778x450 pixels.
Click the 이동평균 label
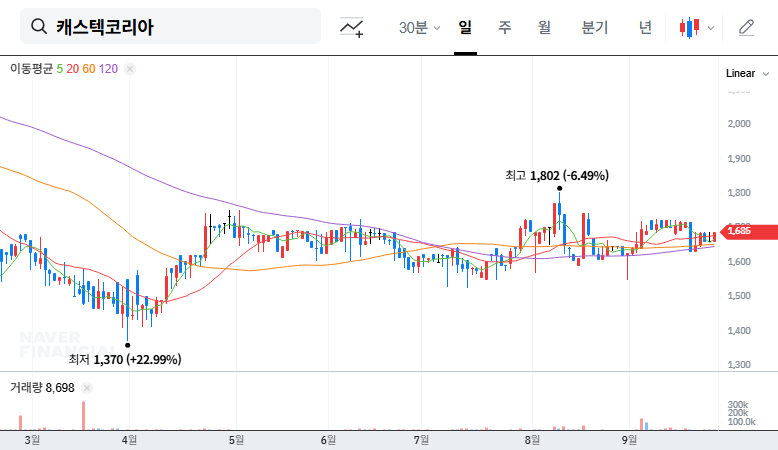coord(31,69)
